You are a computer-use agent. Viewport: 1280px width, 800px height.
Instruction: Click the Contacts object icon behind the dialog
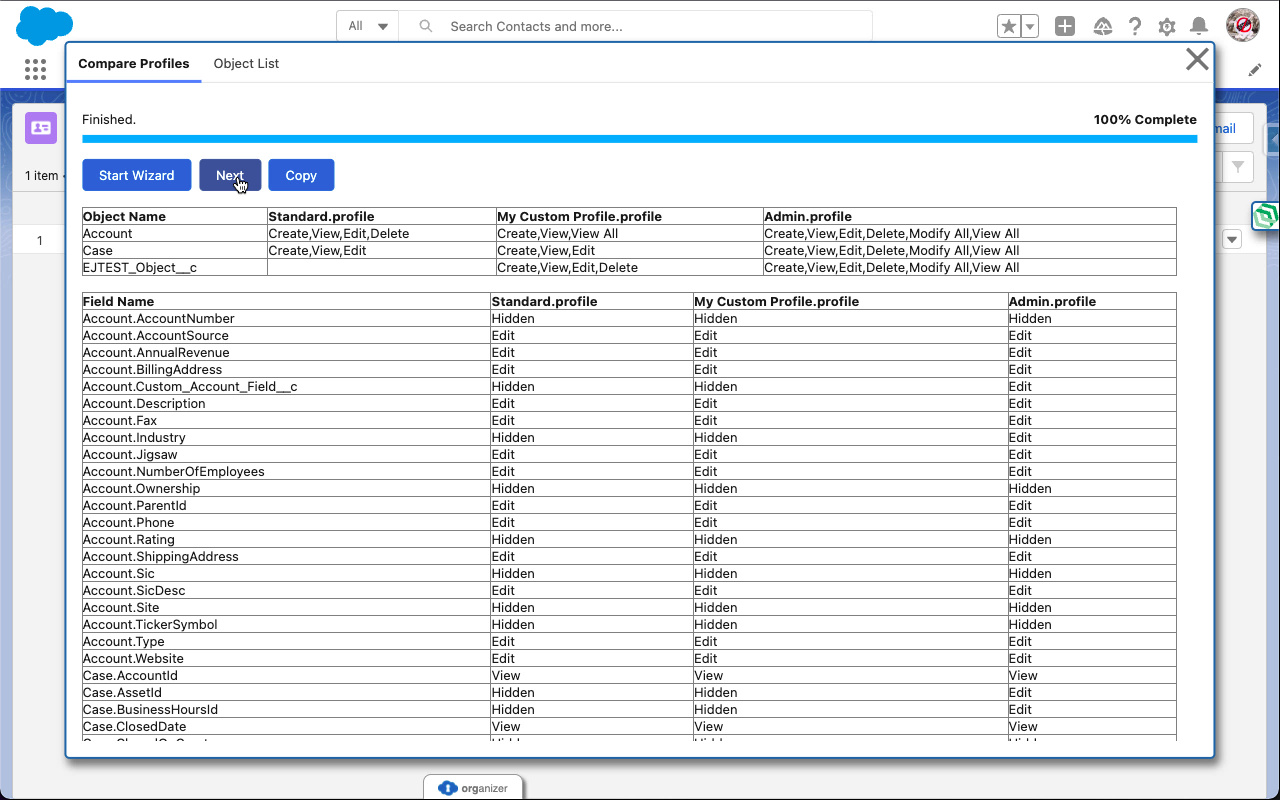[41, 128]
